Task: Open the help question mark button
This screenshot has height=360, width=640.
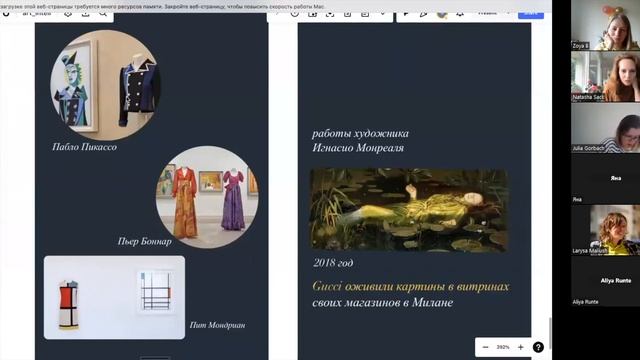Action: pos(538,347)
